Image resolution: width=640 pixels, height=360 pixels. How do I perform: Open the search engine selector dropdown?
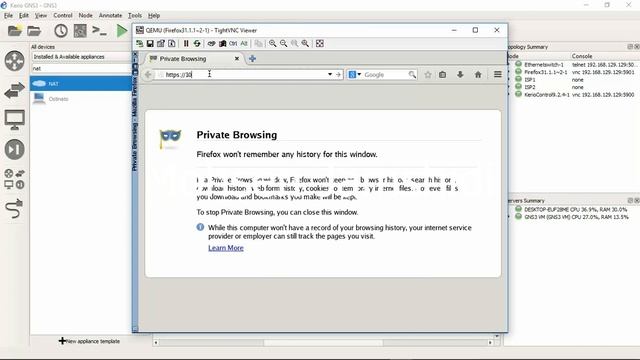click(x=355, y=75)
